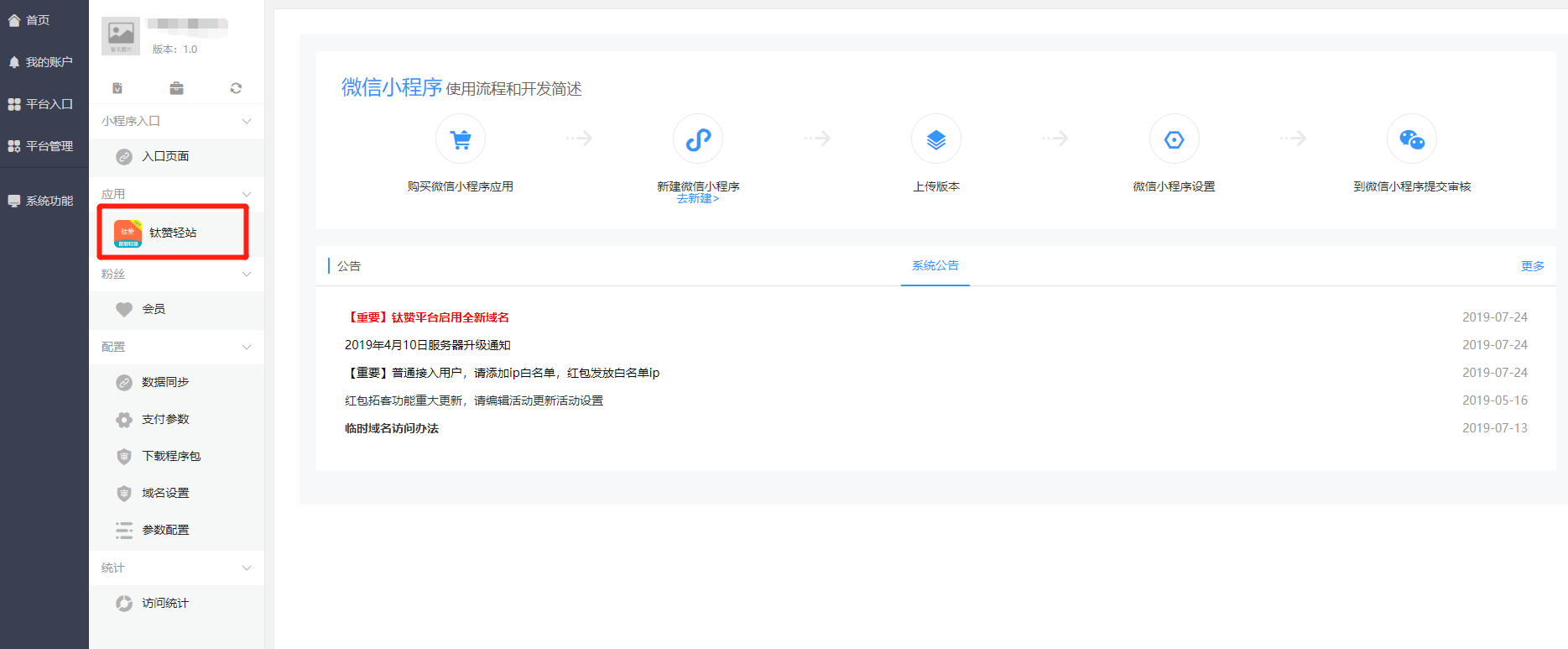
Task: Click the chart icon beside 访问统计
Action: tap(124, 604)
